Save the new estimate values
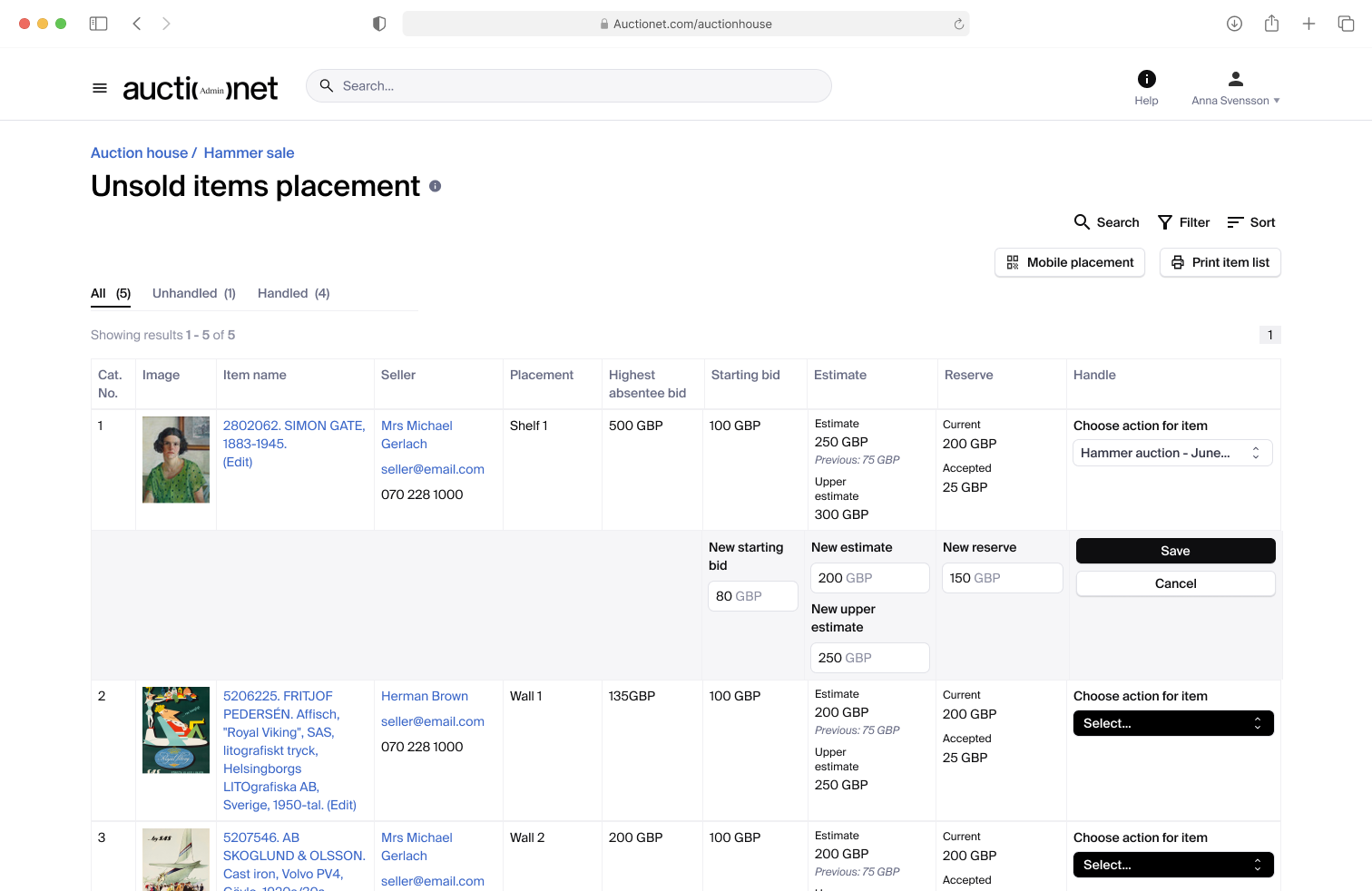The image size is (1372, 891). click(1175, 551)
